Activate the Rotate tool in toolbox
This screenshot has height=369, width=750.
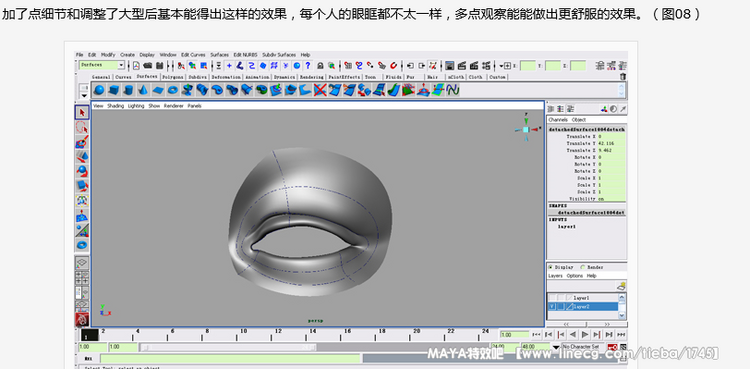point(82,171)
